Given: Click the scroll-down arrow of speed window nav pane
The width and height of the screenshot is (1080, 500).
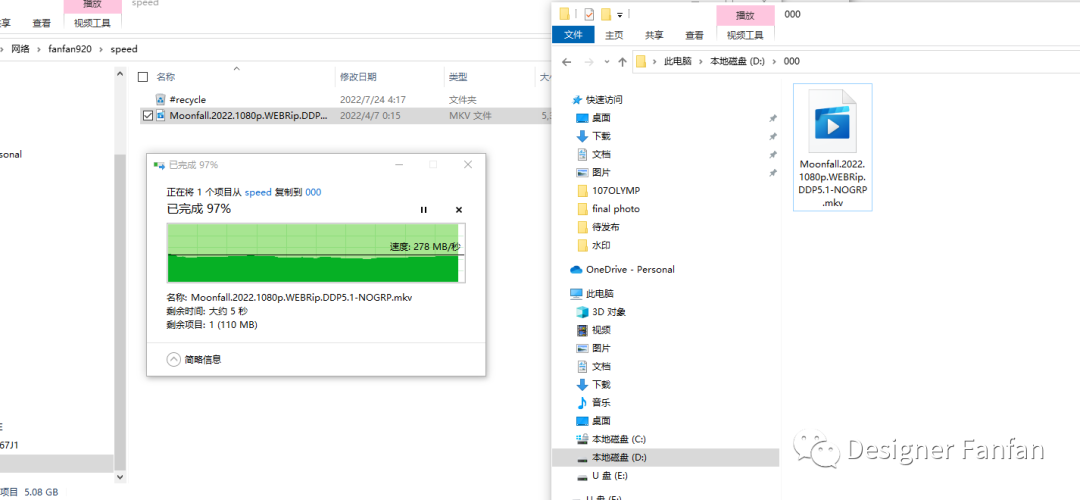Looking at the screenshot, I should tap(120, 477).
